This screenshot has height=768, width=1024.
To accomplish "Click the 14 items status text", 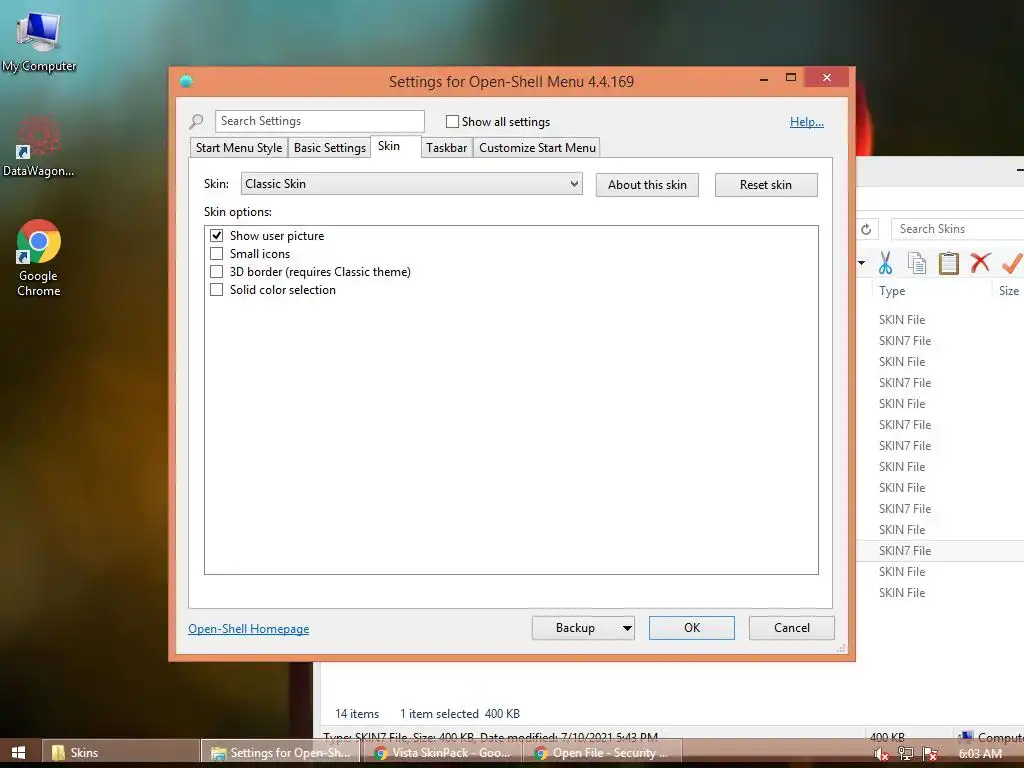I will click(357, 714).
